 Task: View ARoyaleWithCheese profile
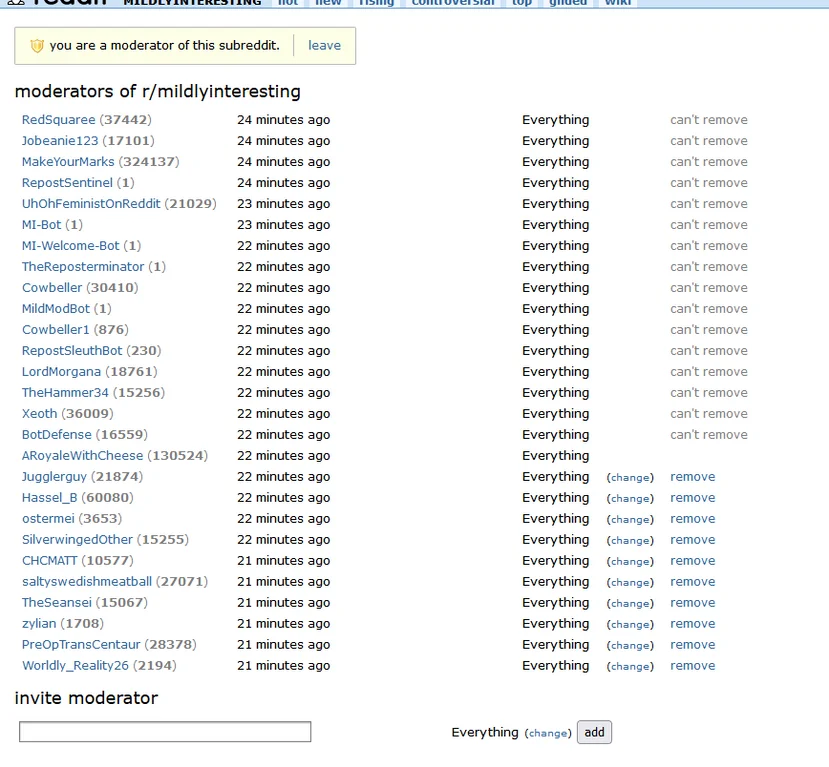coord(82,456)
